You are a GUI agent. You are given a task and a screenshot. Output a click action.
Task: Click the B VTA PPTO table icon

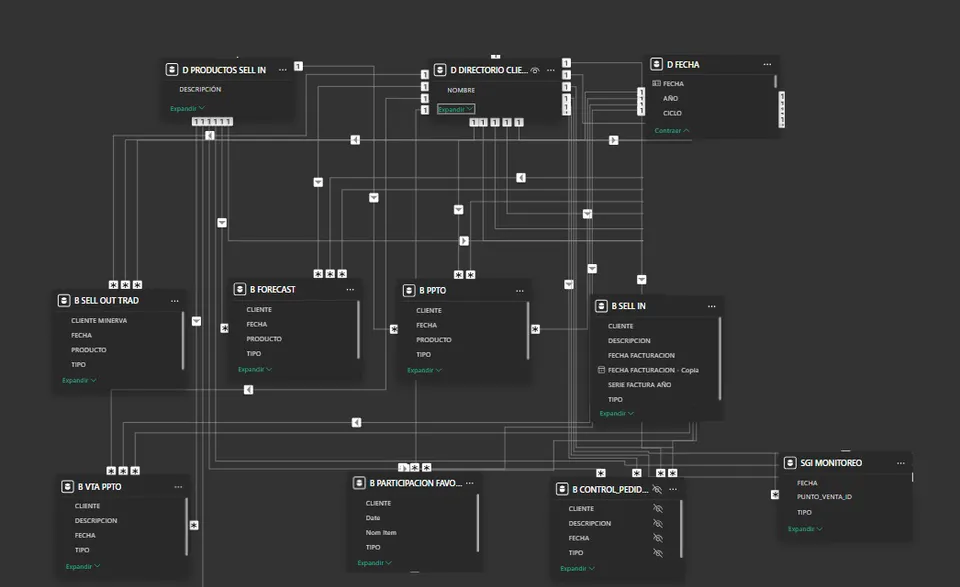click(67, 487)
